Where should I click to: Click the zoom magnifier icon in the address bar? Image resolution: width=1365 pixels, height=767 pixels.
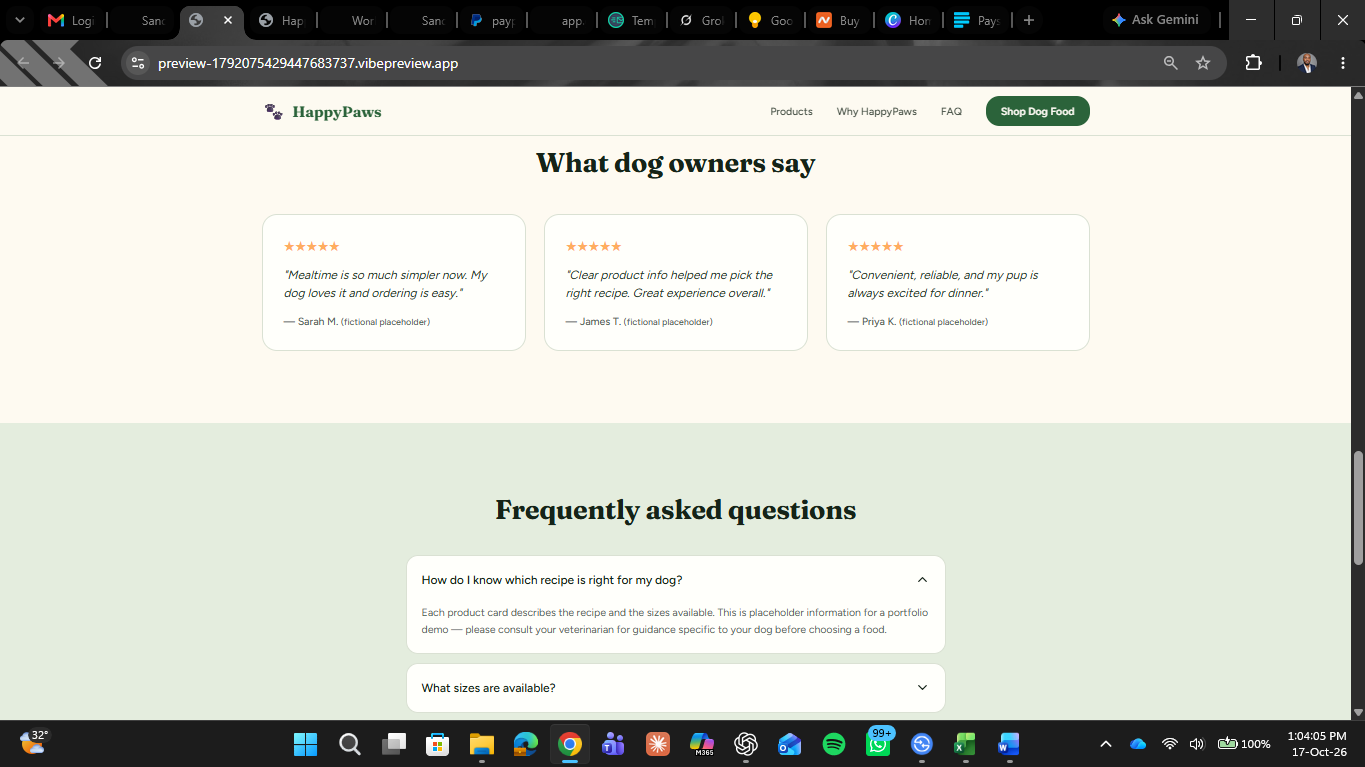pyautogui.click(x=1170, y=63)
